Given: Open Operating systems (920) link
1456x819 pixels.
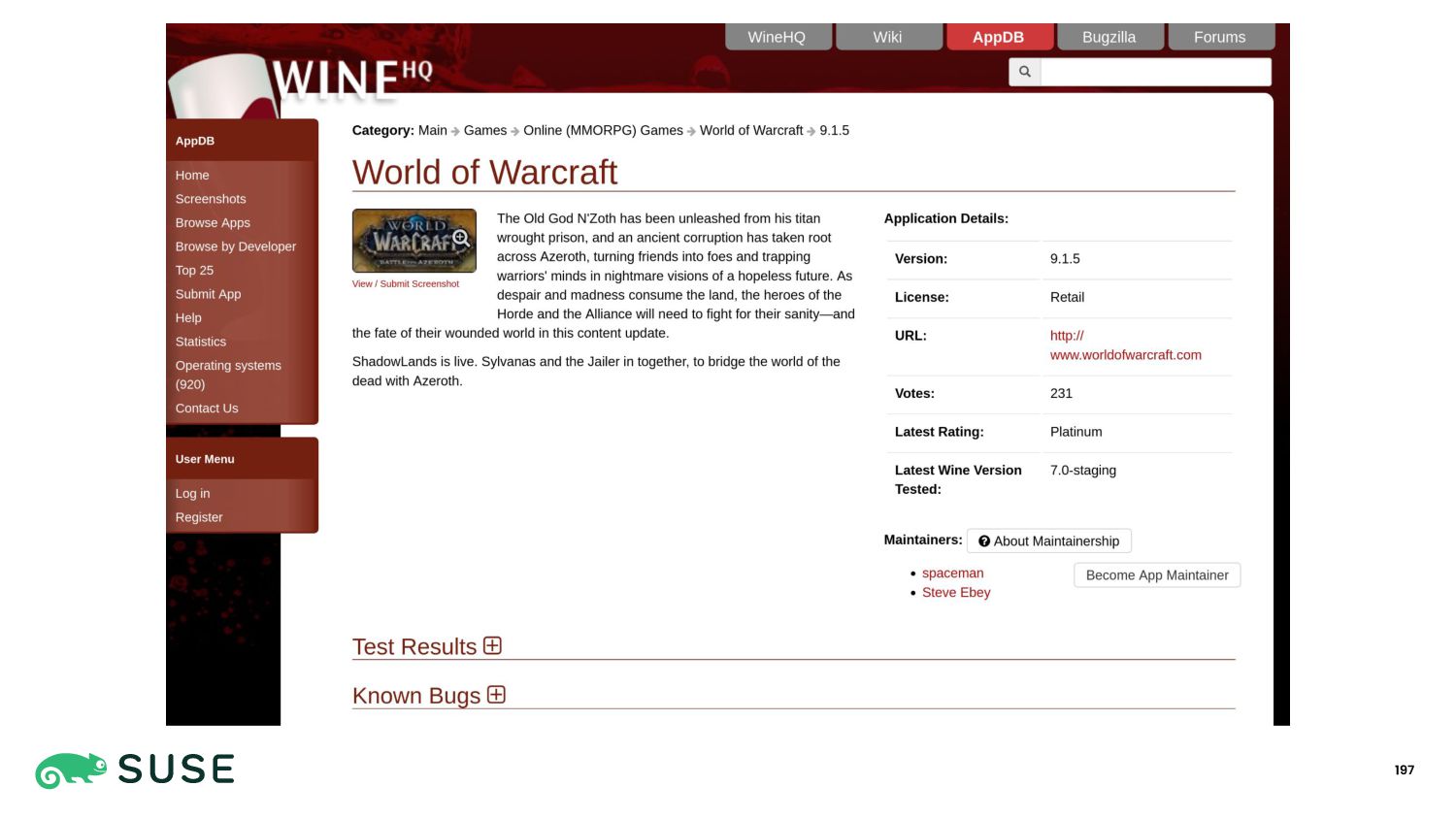Looking at the screenshot, I should 228,375.
